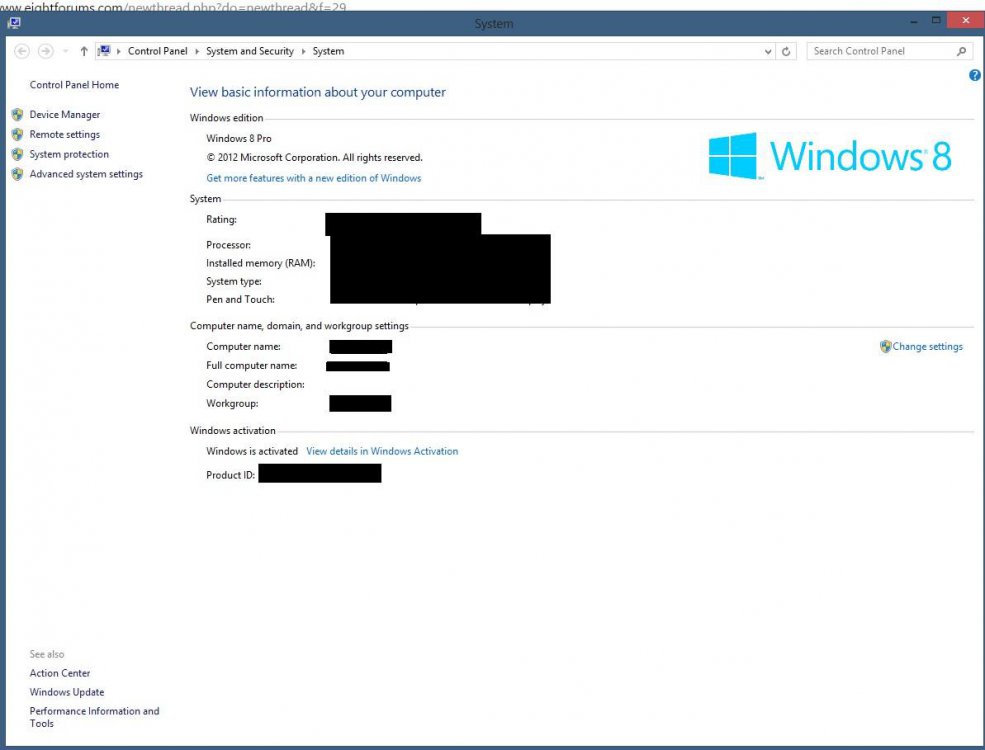Click the search magnifier icon
Image resolution: width=985 pixels, height=750 pixels.
[x=962, y=51]
